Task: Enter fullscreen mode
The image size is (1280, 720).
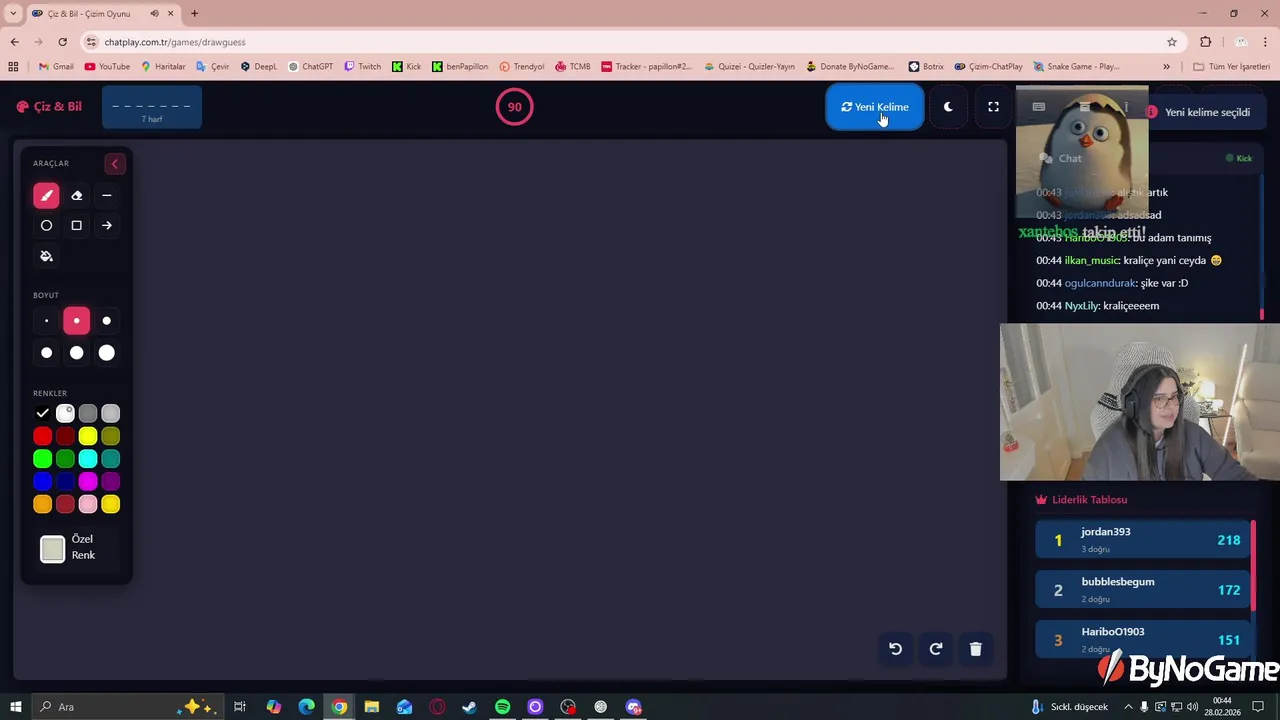Action: click(x=993, y=107)
